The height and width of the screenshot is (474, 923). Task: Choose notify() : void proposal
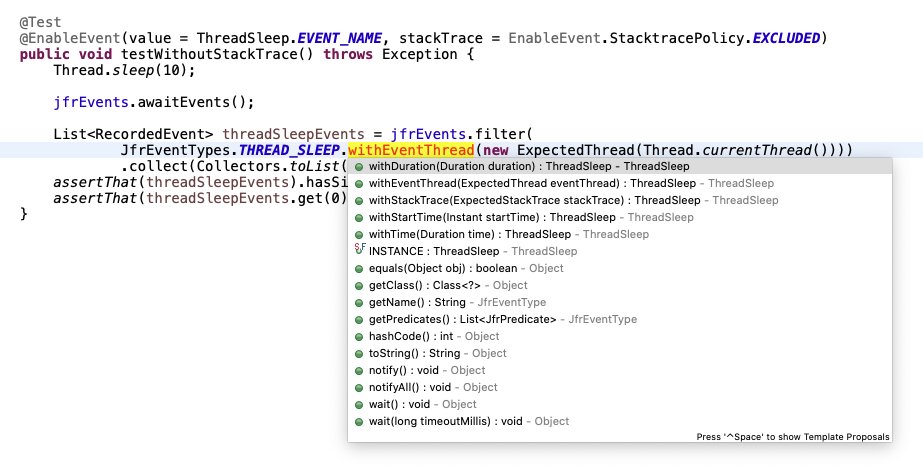point(619,371)
